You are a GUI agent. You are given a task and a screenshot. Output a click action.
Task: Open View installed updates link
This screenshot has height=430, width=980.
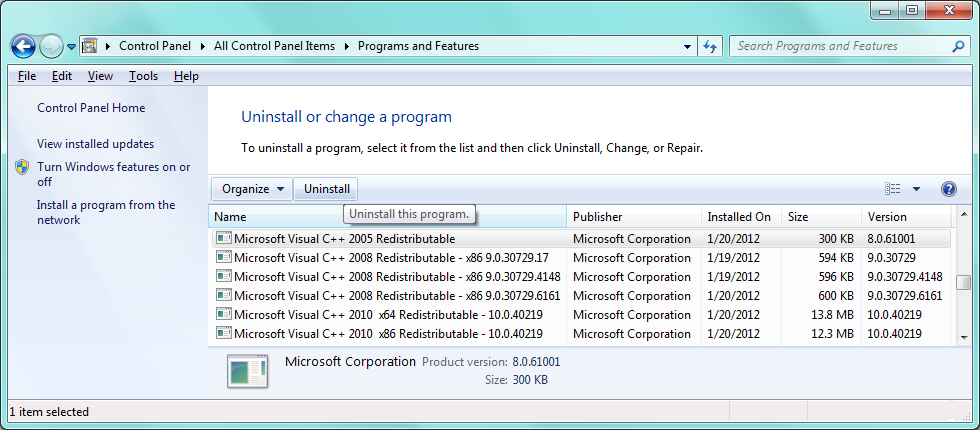pyautogui.click(x=96, y=144)
